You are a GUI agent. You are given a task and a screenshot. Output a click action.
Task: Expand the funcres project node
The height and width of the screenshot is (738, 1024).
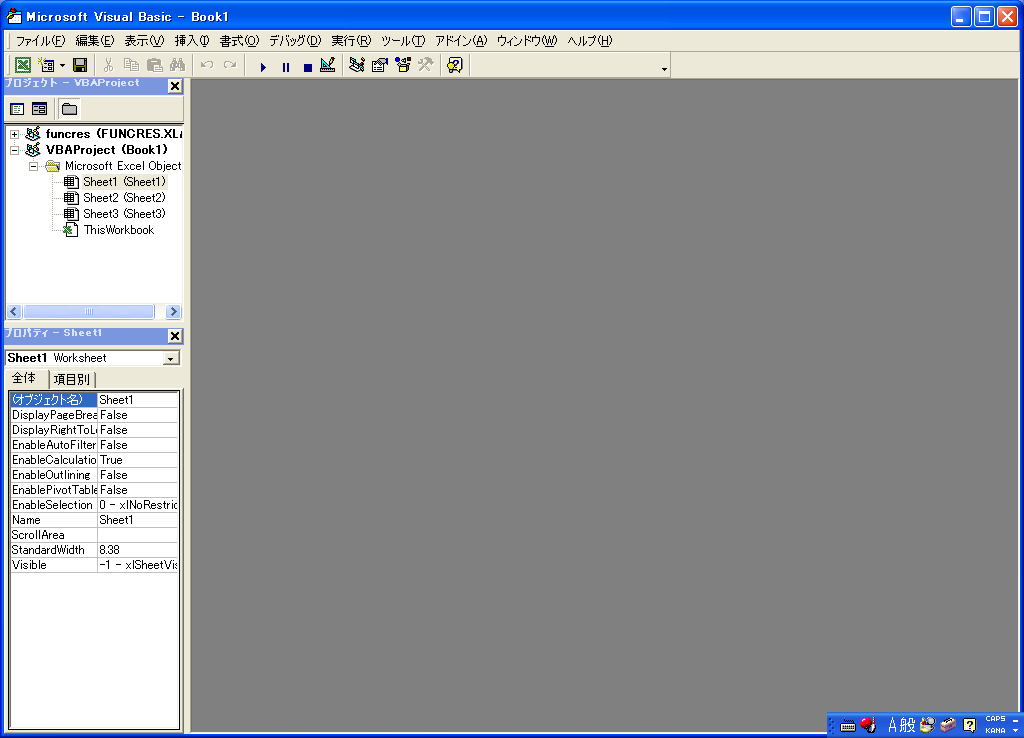pos(15,134)
